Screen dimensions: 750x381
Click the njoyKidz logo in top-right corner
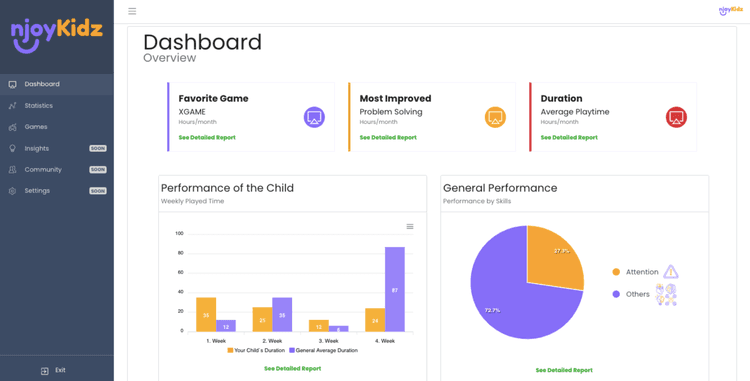coord(730,11)
